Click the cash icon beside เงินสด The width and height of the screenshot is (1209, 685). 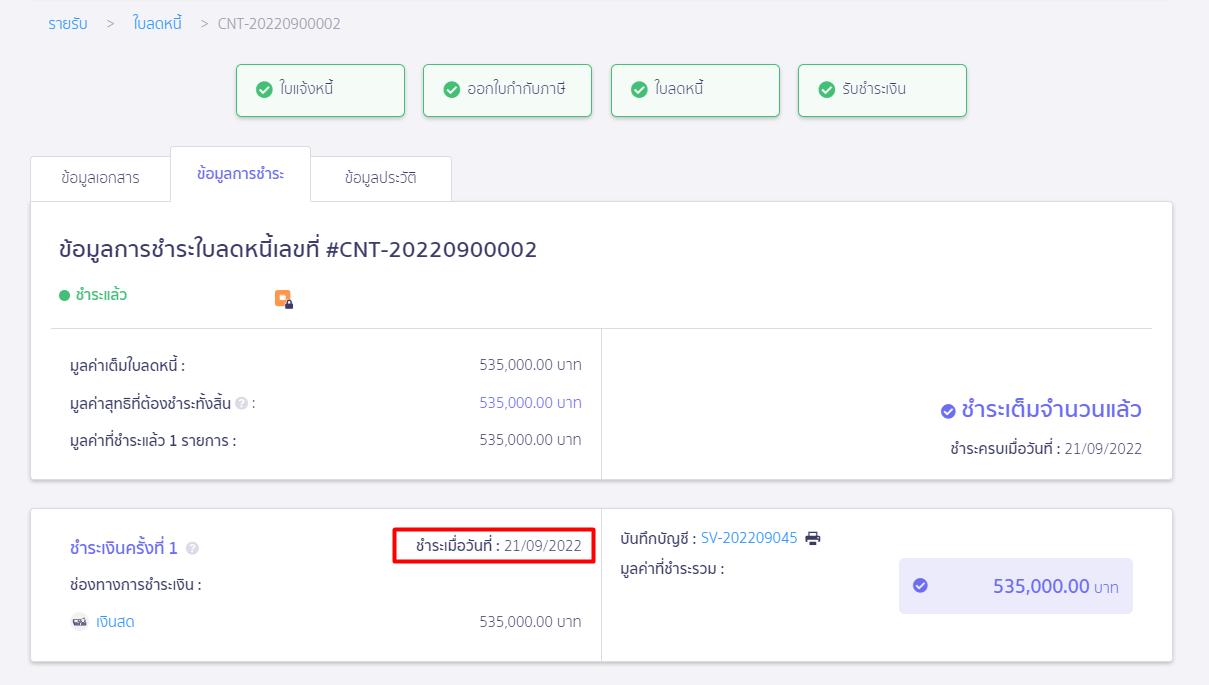point(79,622)
